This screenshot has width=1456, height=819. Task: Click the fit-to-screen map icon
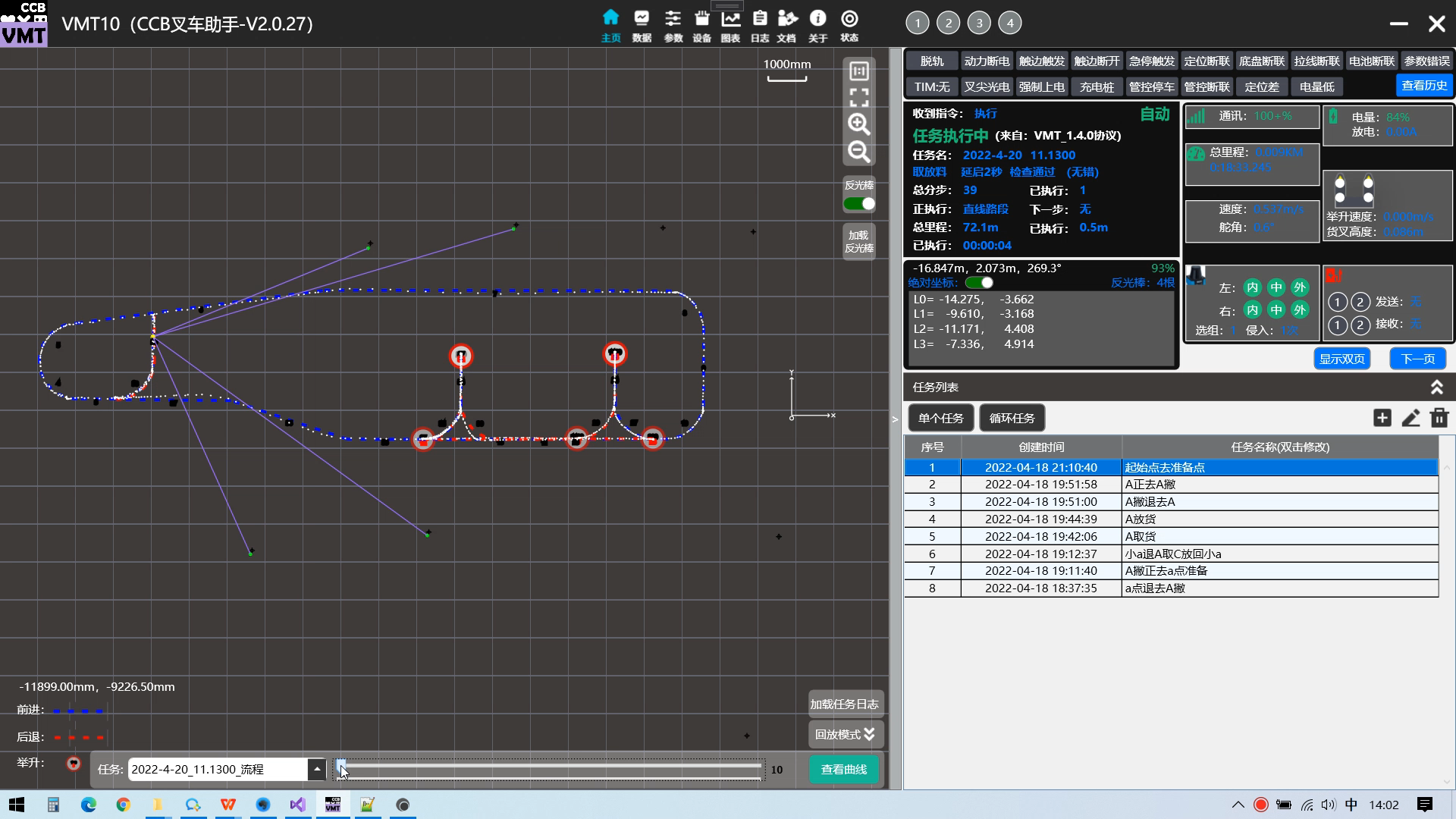(x=858, y=97)
